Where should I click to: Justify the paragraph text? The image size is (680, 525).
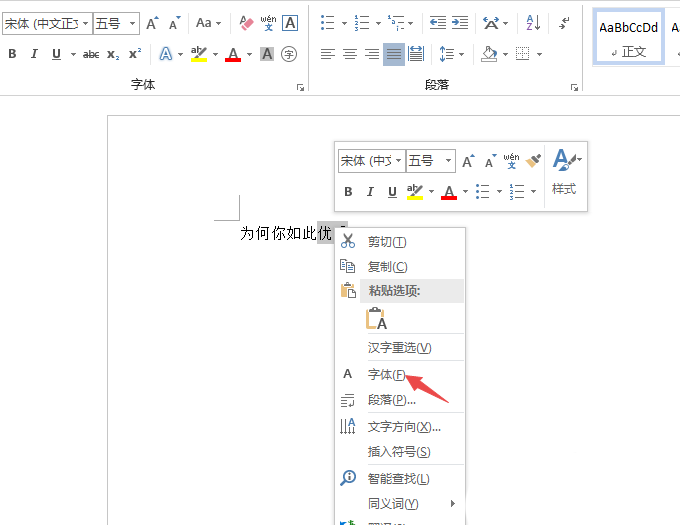click(394, 54)
